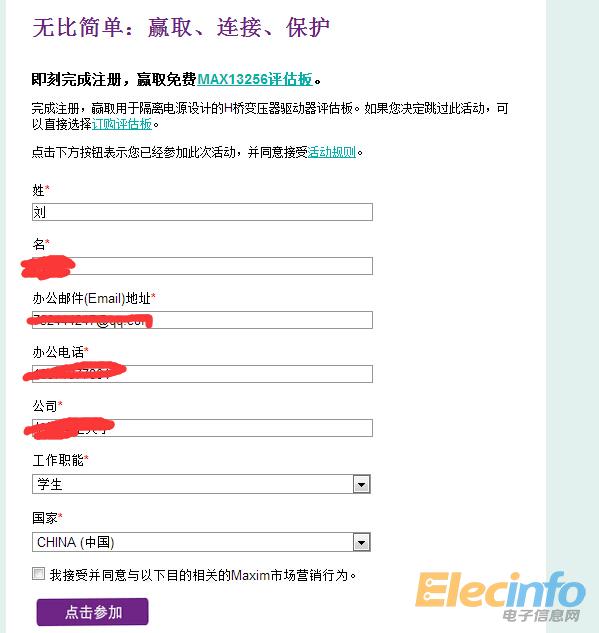Click the 办公电话 phone input field
The image size is (599, 633).
point(202,374)
